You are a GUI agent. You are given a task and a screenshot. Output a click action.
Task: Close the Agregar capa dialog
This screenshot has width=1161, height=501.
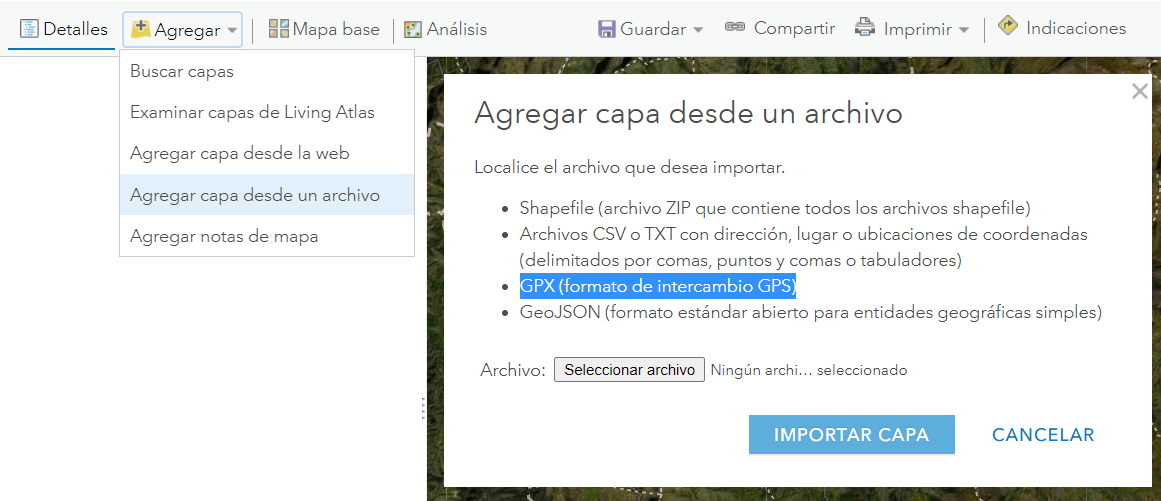[x=1139, y=92]
